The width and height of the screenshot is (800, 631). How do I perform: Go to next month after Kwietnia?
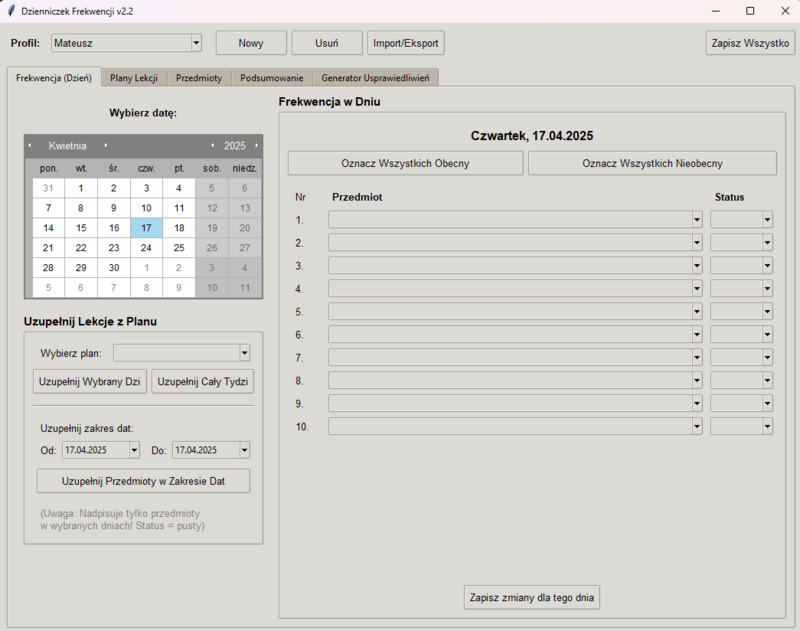click(106, 146)
